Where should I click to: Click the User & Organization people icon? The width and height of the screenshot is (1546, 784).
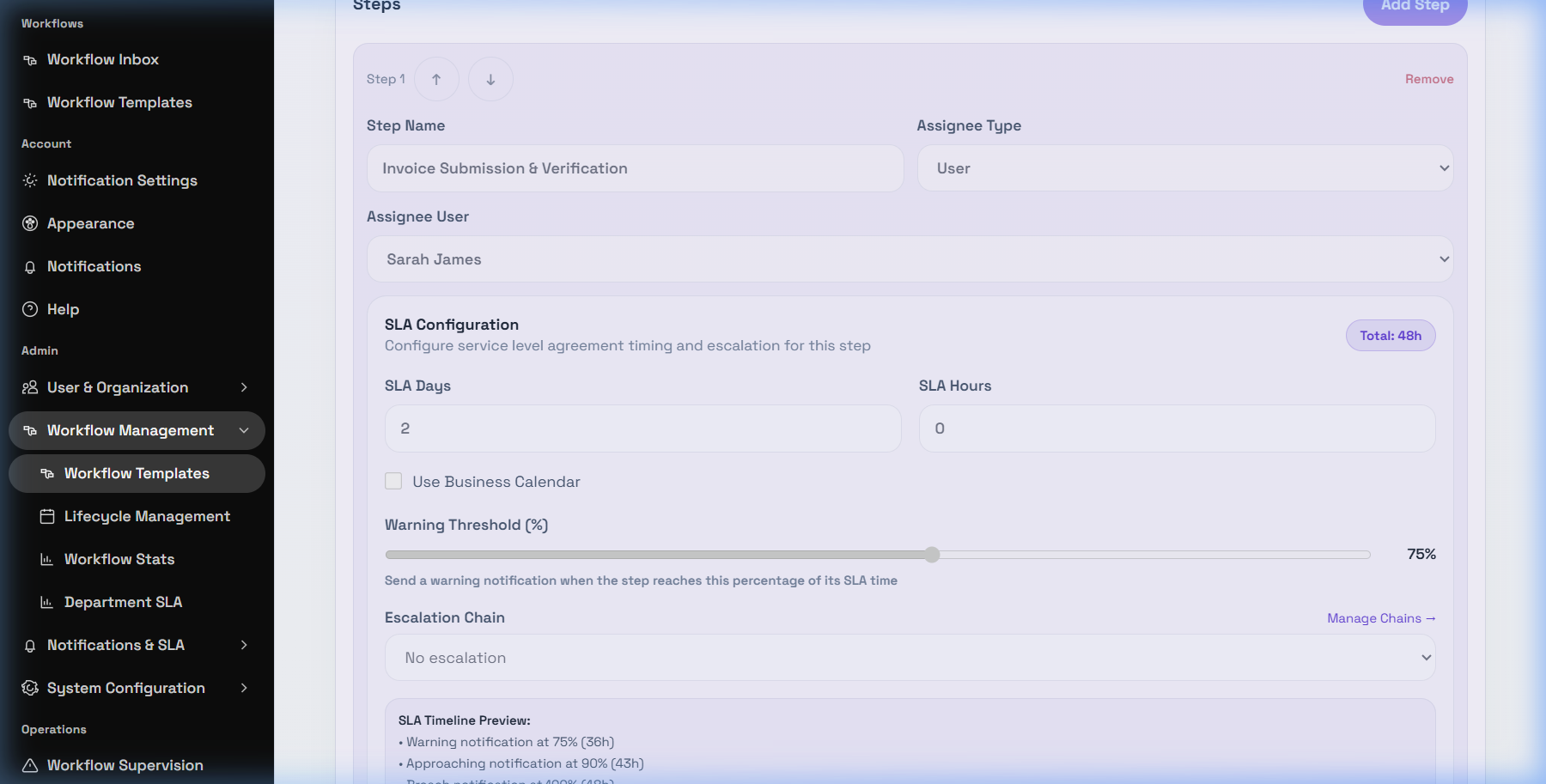click(x=30, y=387)
